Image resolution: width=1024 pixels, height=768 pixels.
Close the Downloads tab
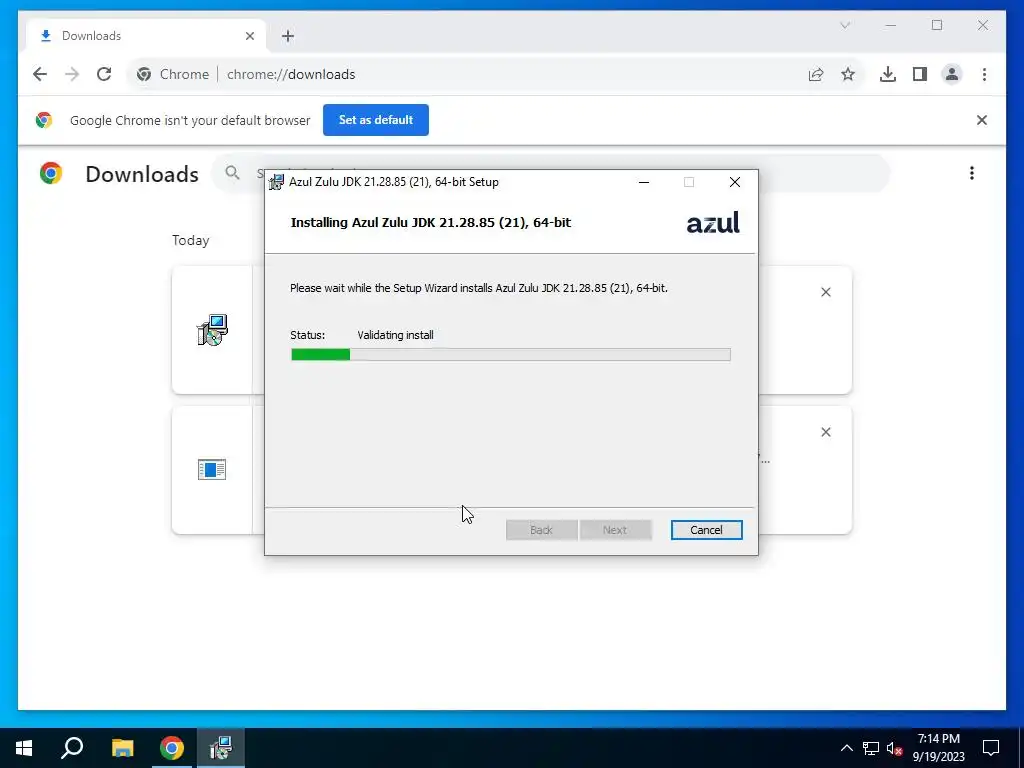pyautogui.click(x=249, y=37)
